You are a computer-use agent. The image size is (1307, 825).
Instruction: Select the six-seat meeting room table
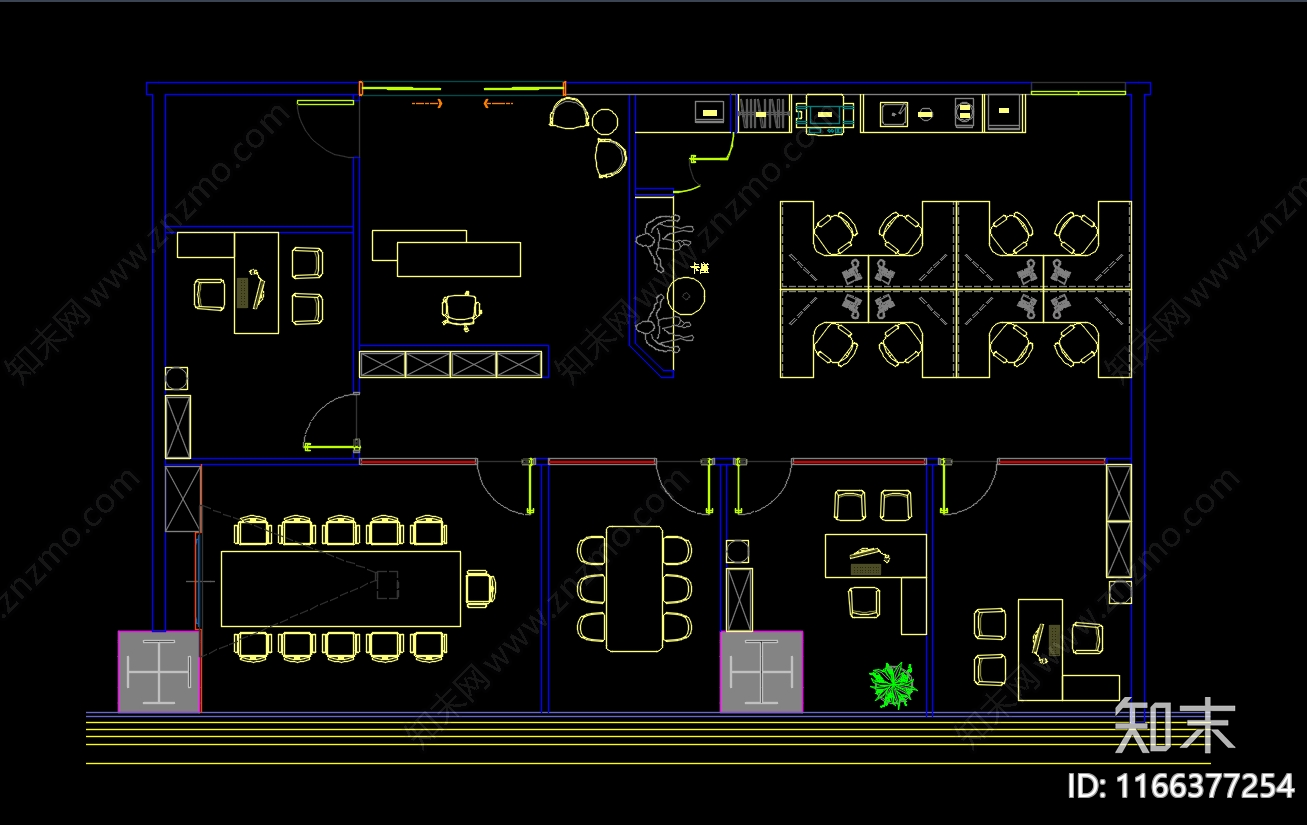[x=635, y=588]
